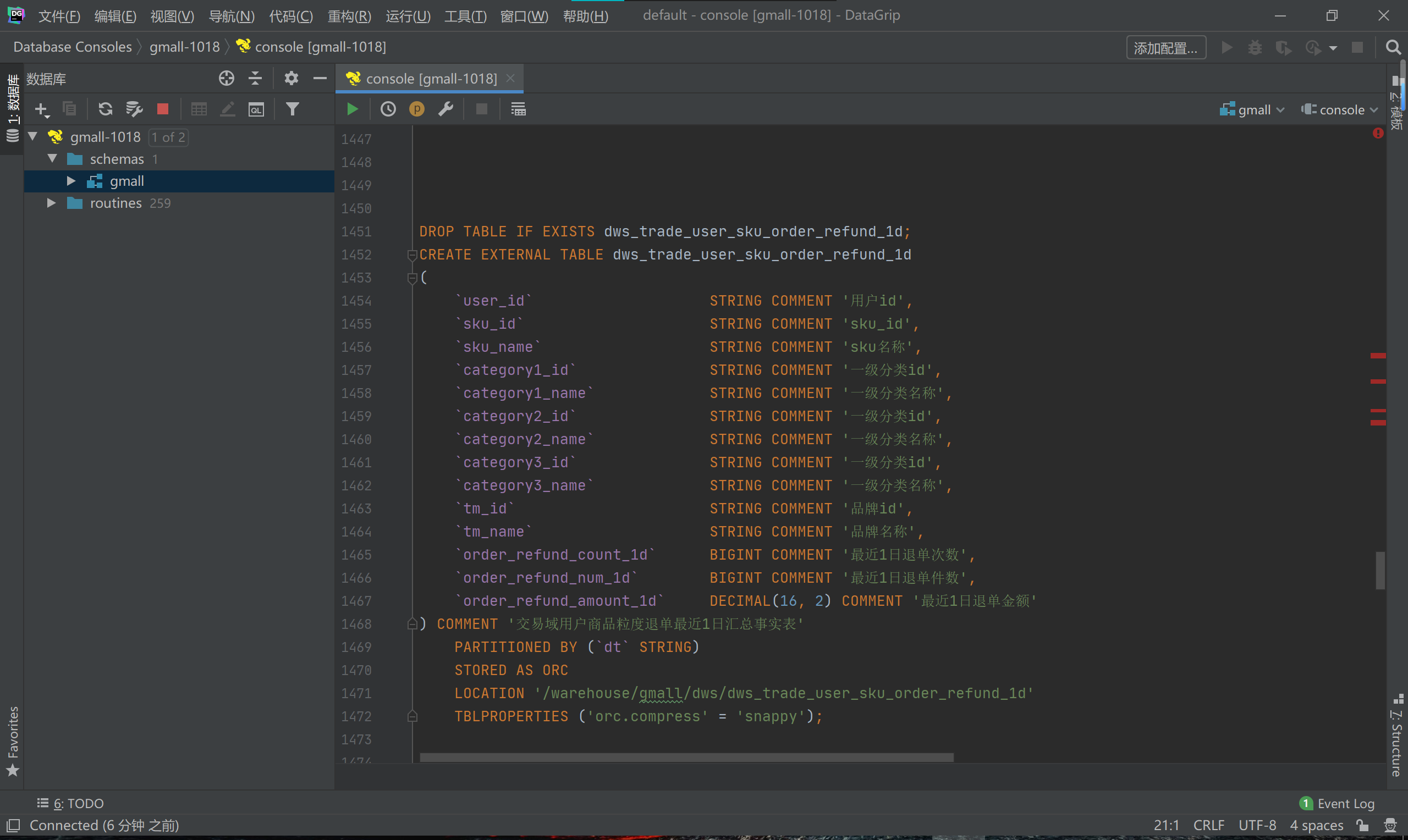The width and height of the screenshot is (1408, 840).
Task: Open the gmall schema dropdown
Action: tap(1253, 110)
